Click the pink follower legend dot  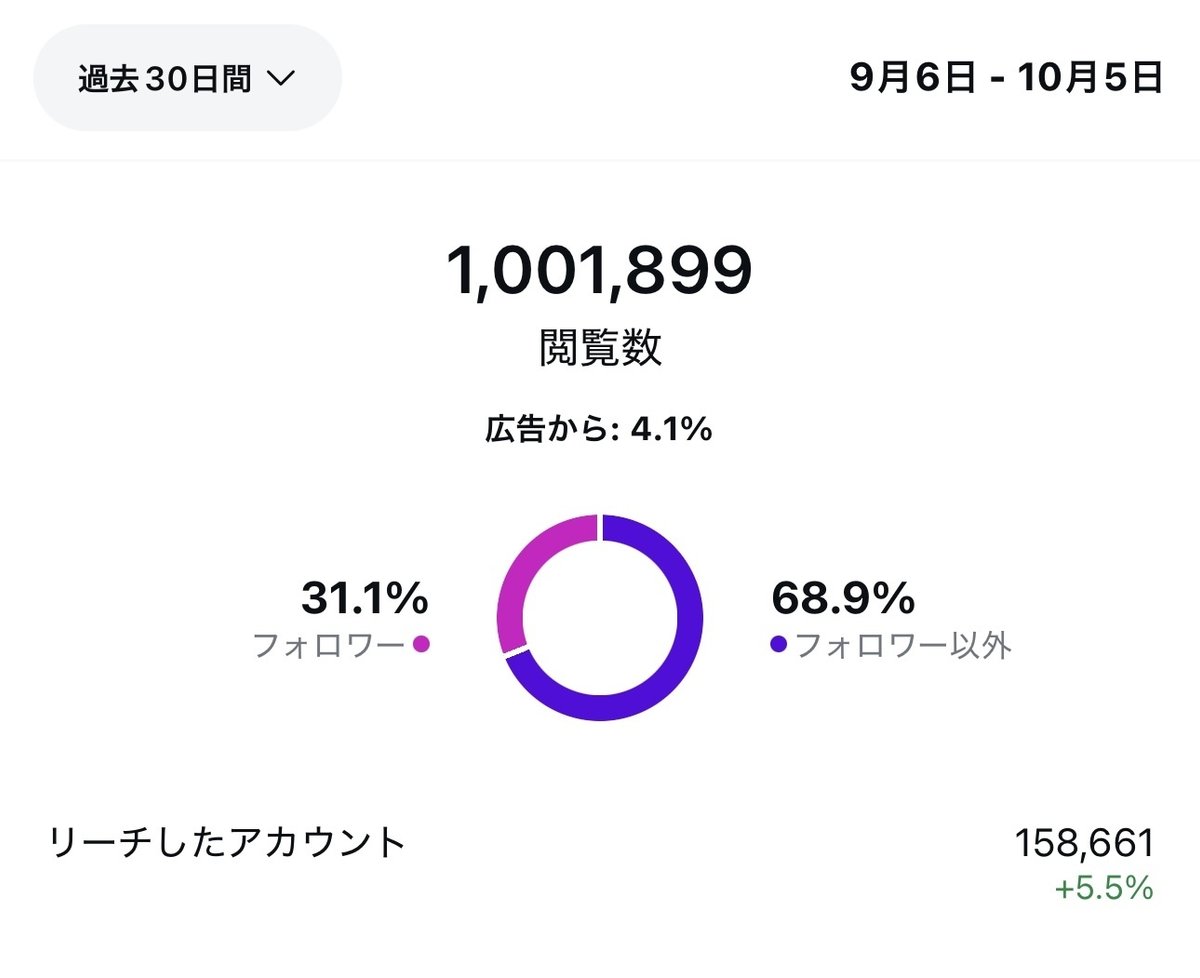(x=421, y=644)
